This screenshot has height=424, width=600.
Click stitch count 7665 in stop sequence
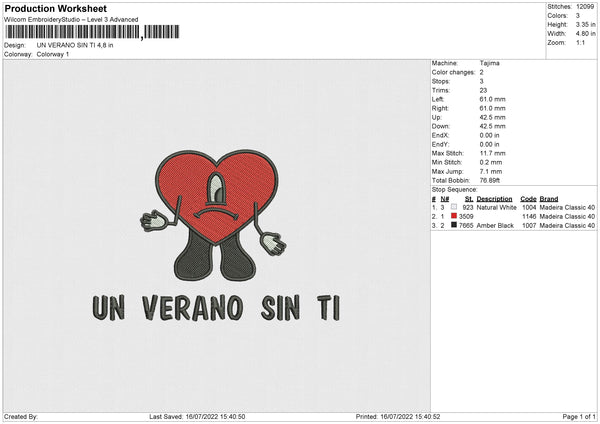[x=466, y=226]
